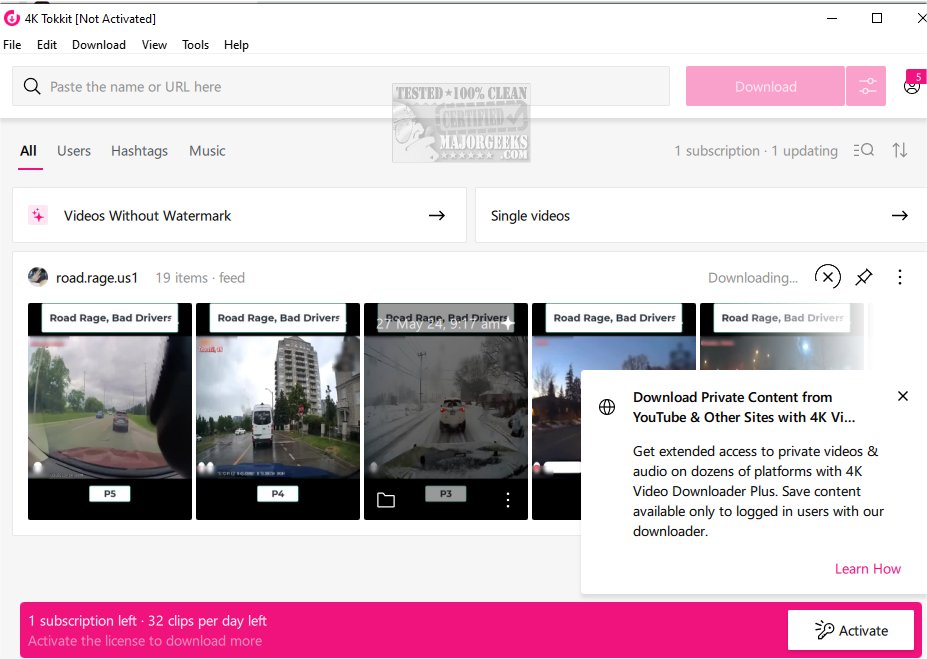Open the Single videos card

[701, 215]
